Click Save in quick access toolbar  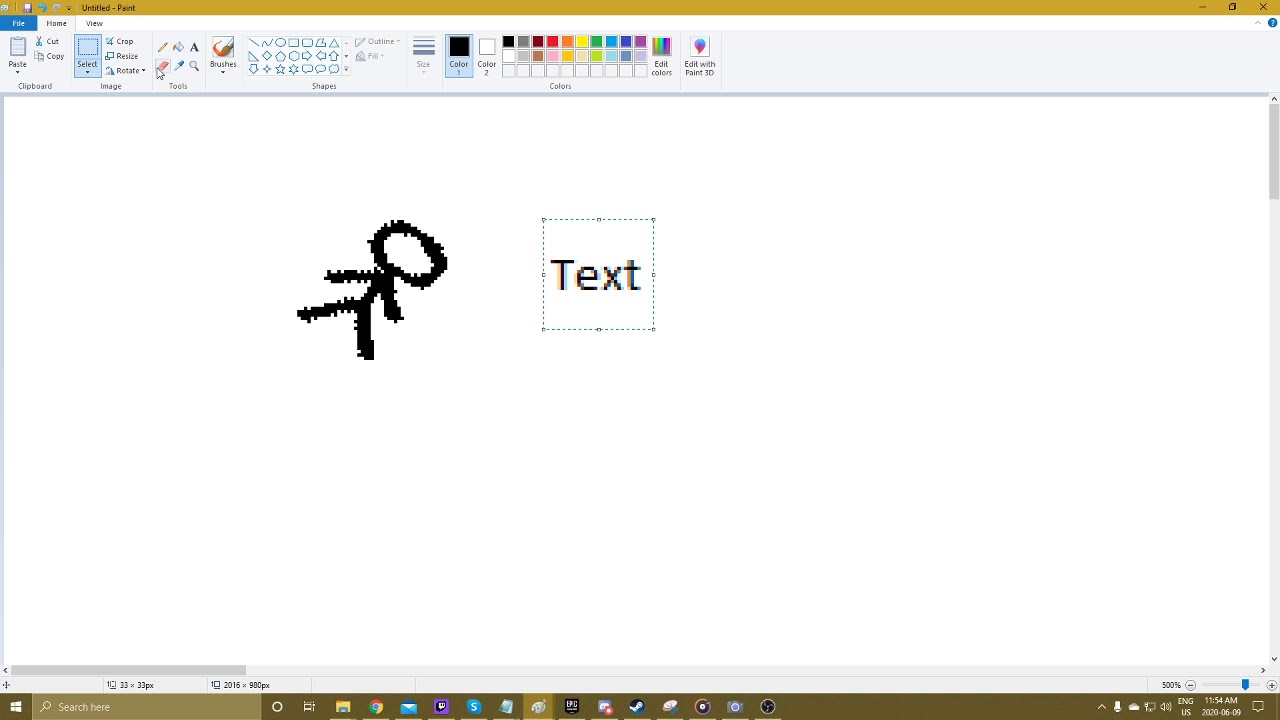(x=27, y=8)
